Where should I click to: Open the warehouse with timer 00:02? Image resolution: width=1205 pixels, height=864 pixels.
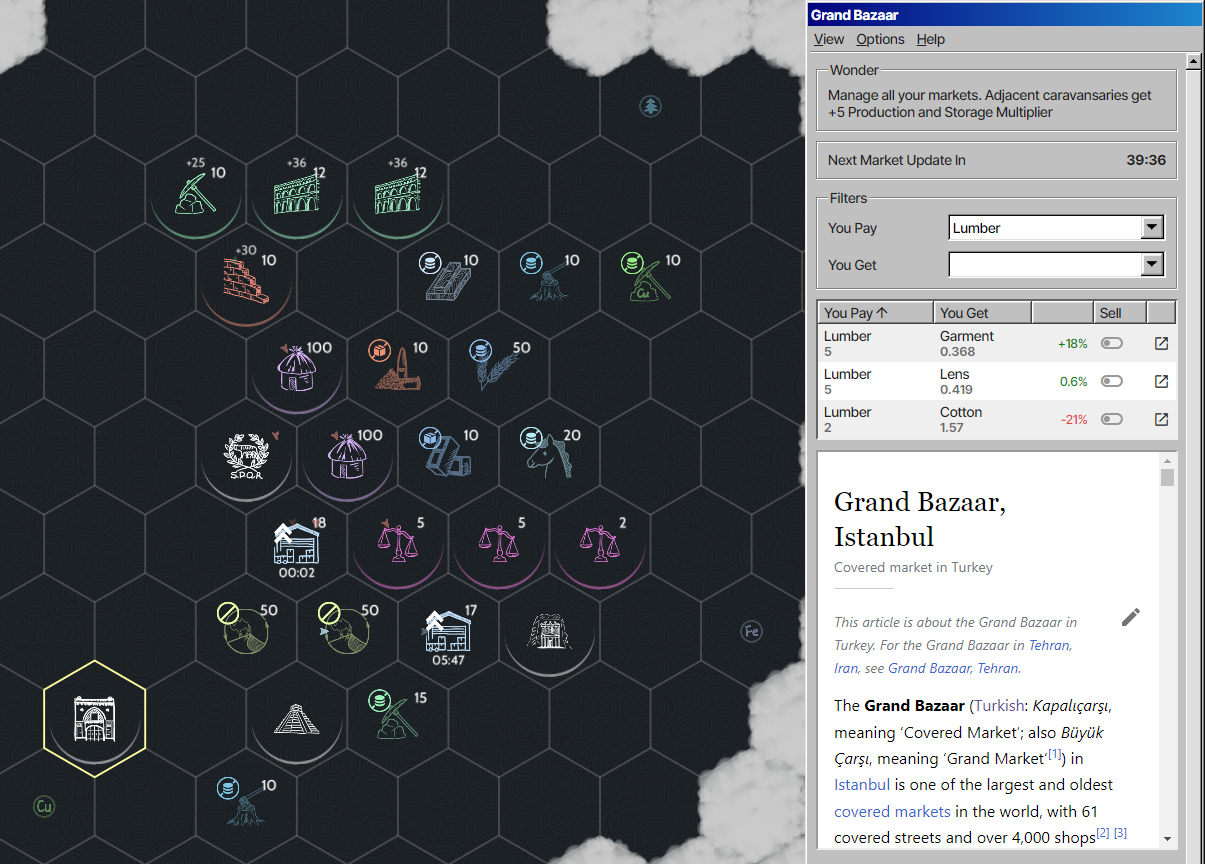(297, 546)
